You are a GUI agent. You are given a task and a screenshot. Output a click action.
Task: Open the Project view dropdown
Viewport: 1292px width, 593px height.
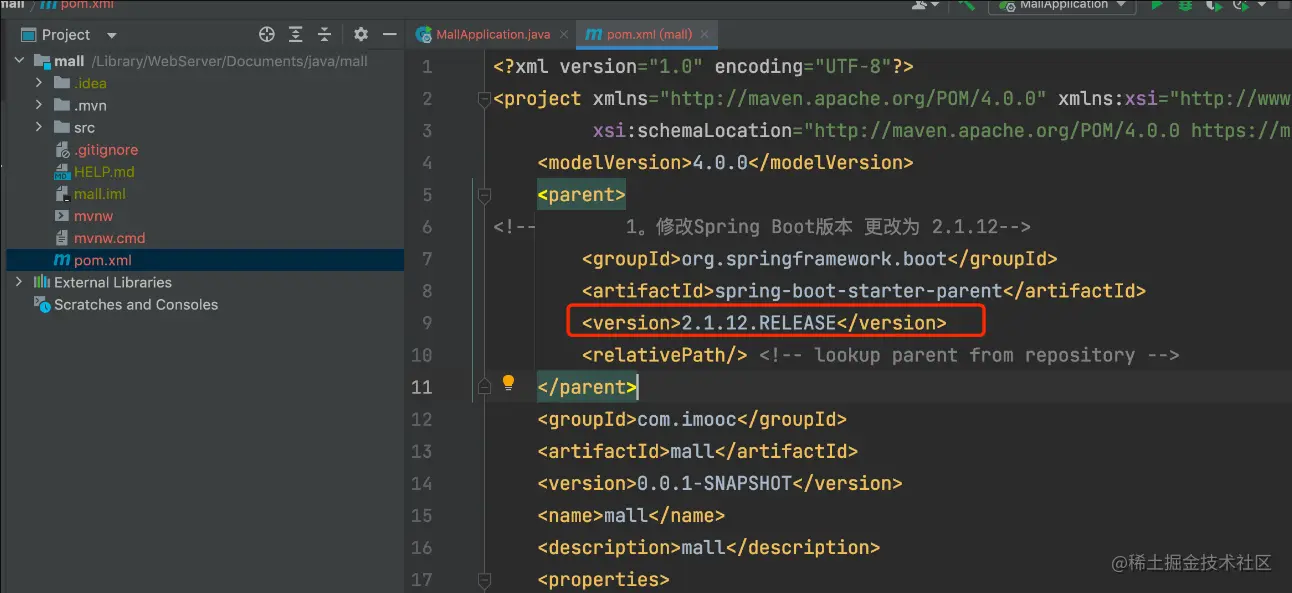[111, 35]
